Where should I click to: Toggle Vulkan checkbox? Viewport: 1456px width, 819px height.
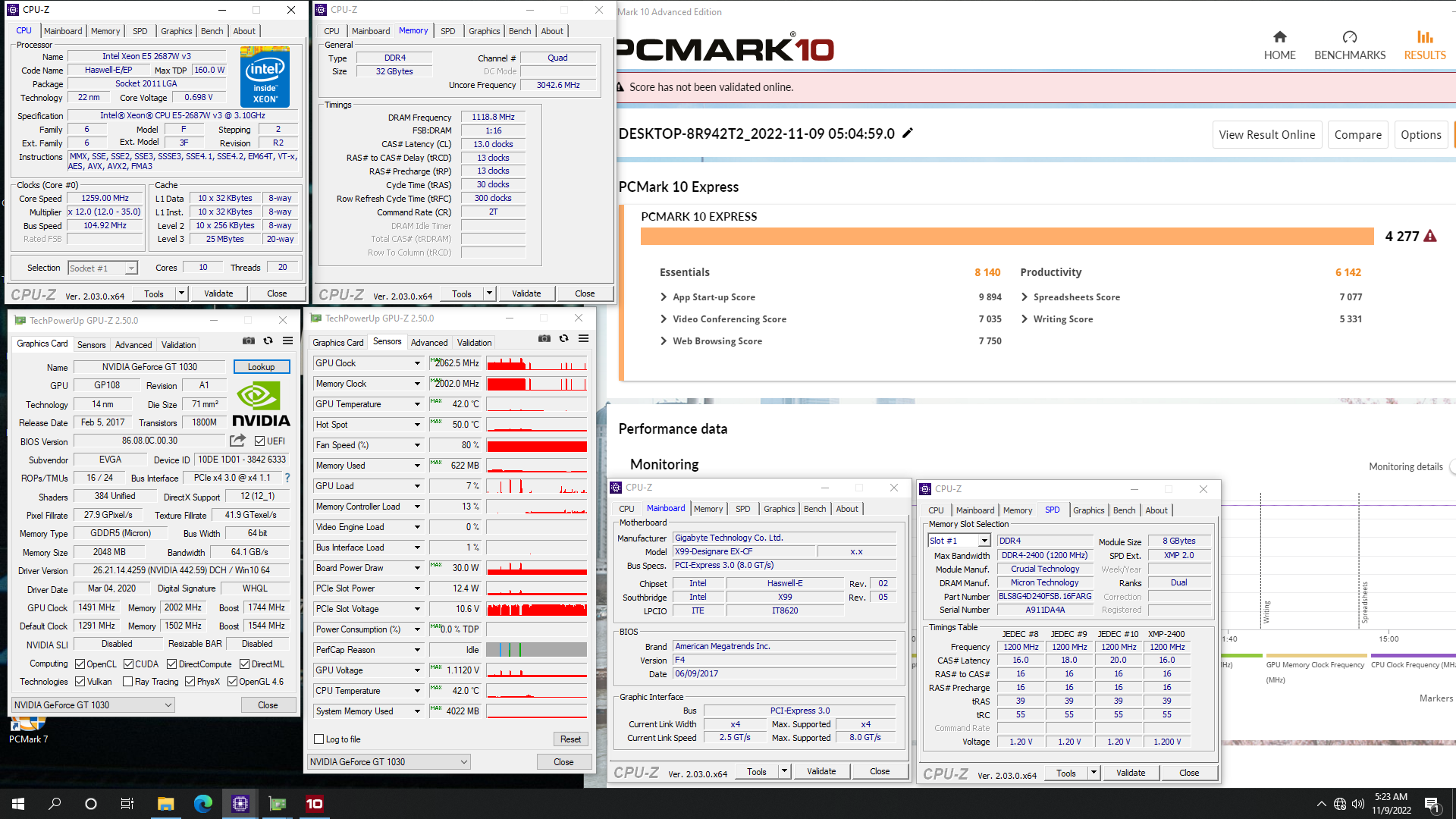tap(80, 682)
